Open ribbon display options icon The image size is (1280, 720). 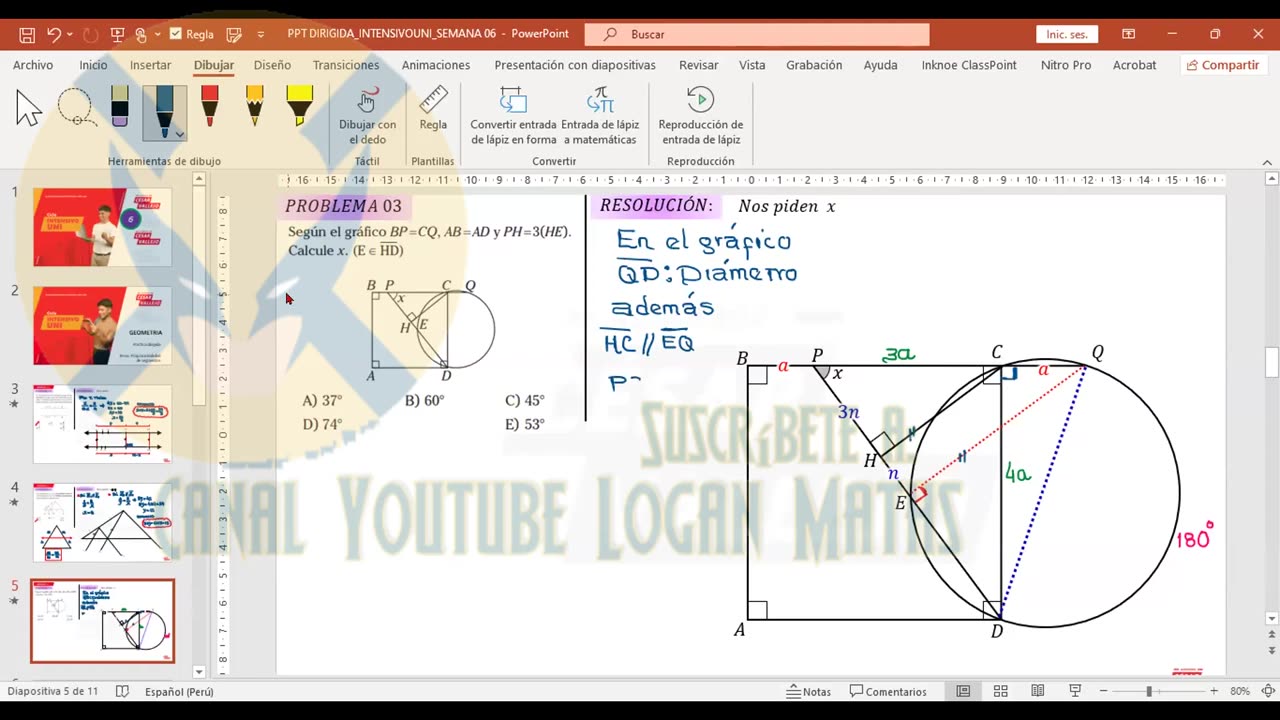[1129, 34]
